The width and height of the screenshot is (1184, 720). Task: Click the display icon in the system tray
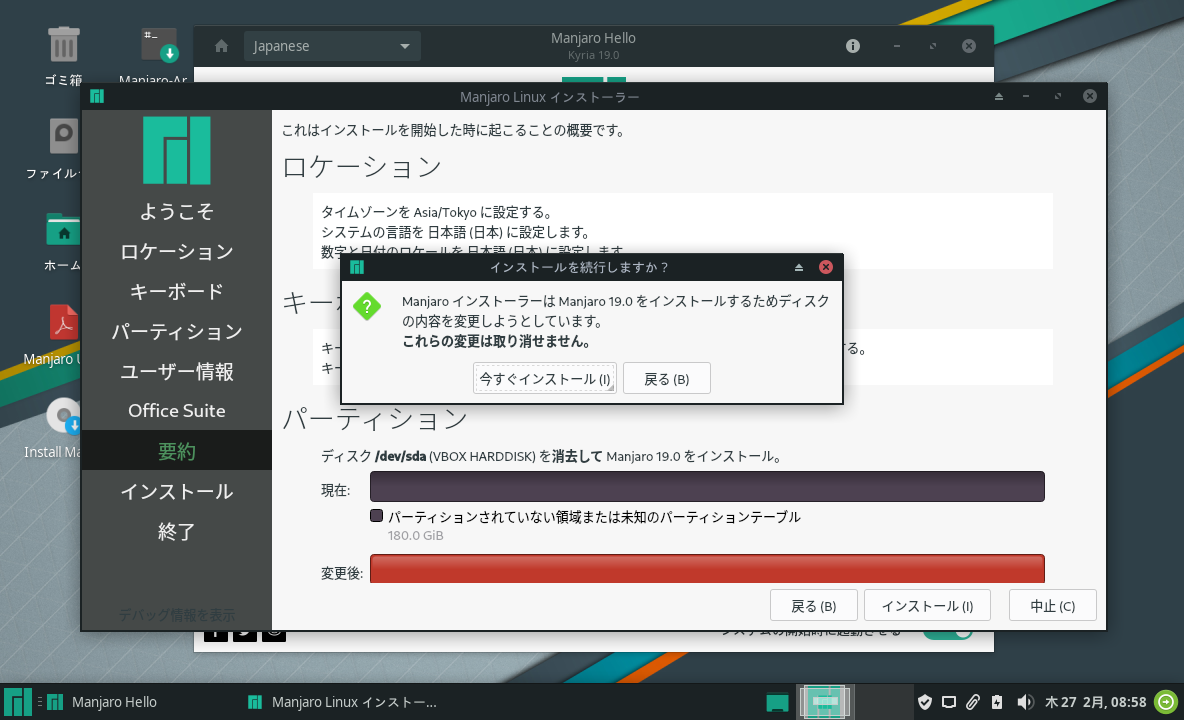pos(949,702)
